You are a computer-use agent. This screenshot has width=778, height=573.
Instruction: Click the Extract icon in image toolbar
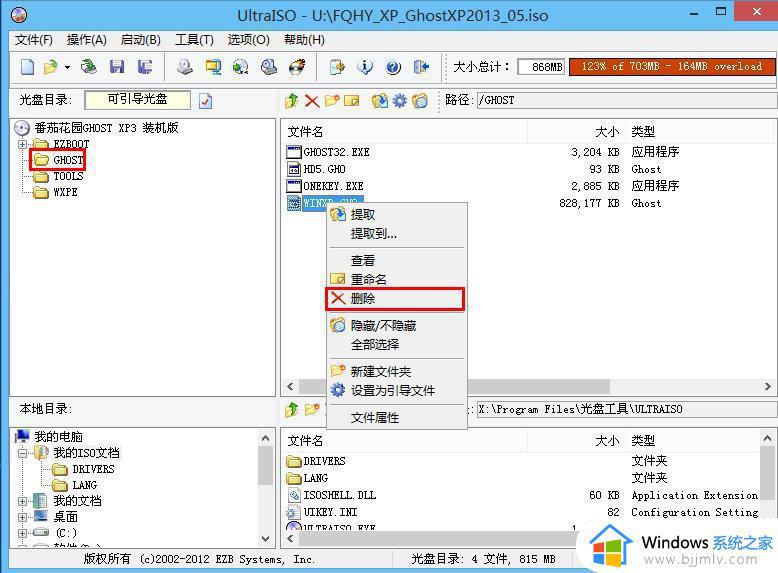[380, 101]
